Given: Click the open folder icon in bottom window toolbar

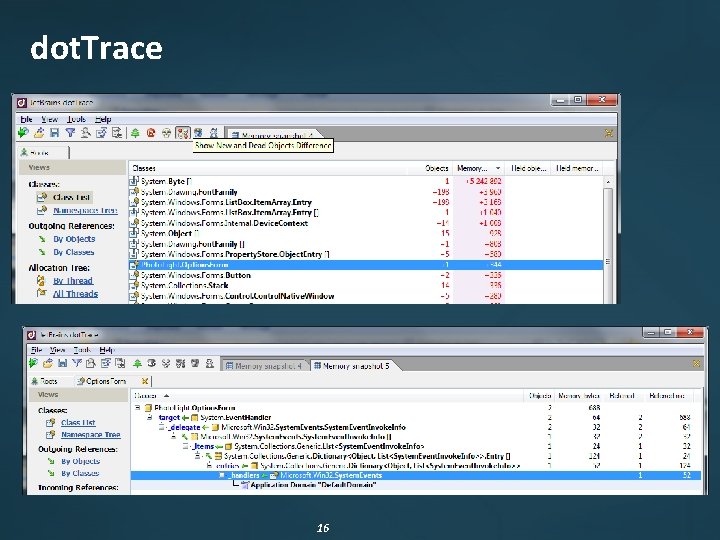Looking at the screenshot, I should pos(48,364).
